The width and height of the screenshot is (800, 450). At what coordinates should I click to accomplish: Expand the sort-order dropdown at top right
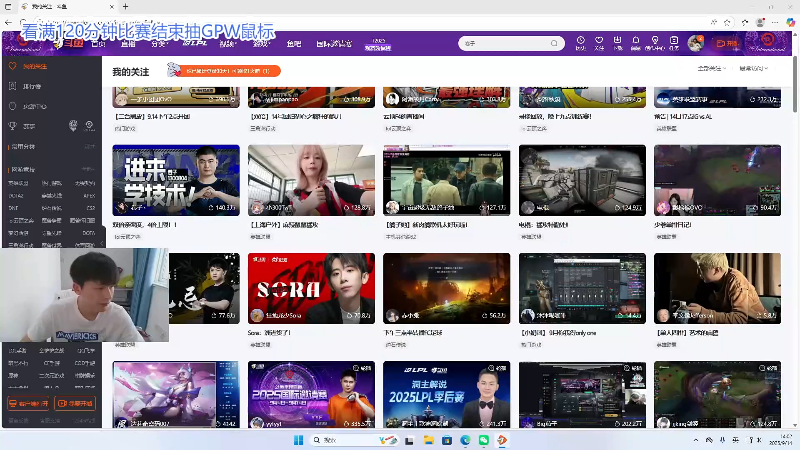754,68
